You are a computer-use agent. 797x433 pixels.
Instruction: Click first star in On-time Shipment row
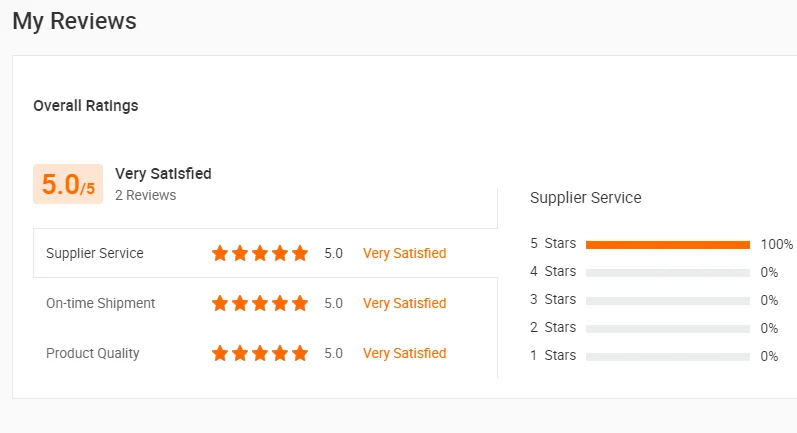coord(220,304)
